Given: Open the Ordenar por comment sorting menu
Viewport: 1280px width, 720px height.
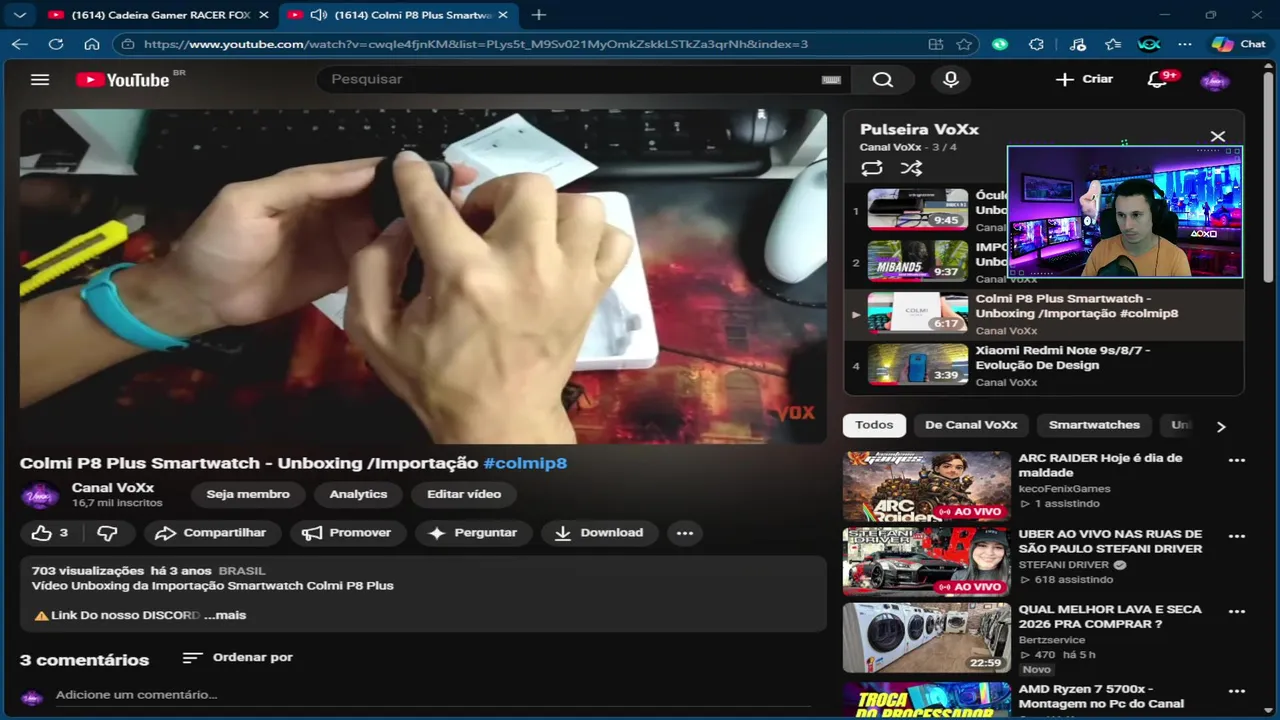Looking at the screenshot, I should pos(238,657).
